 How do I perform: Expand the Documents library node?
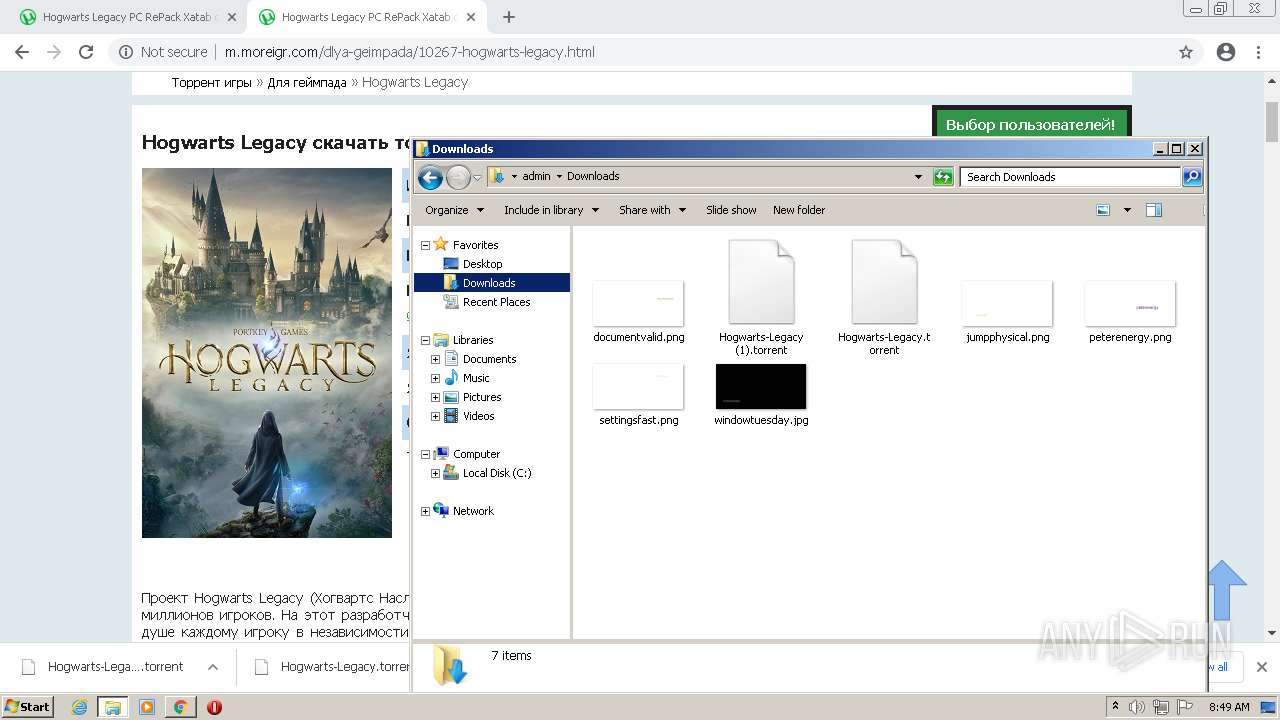click(x=435, y=359)
